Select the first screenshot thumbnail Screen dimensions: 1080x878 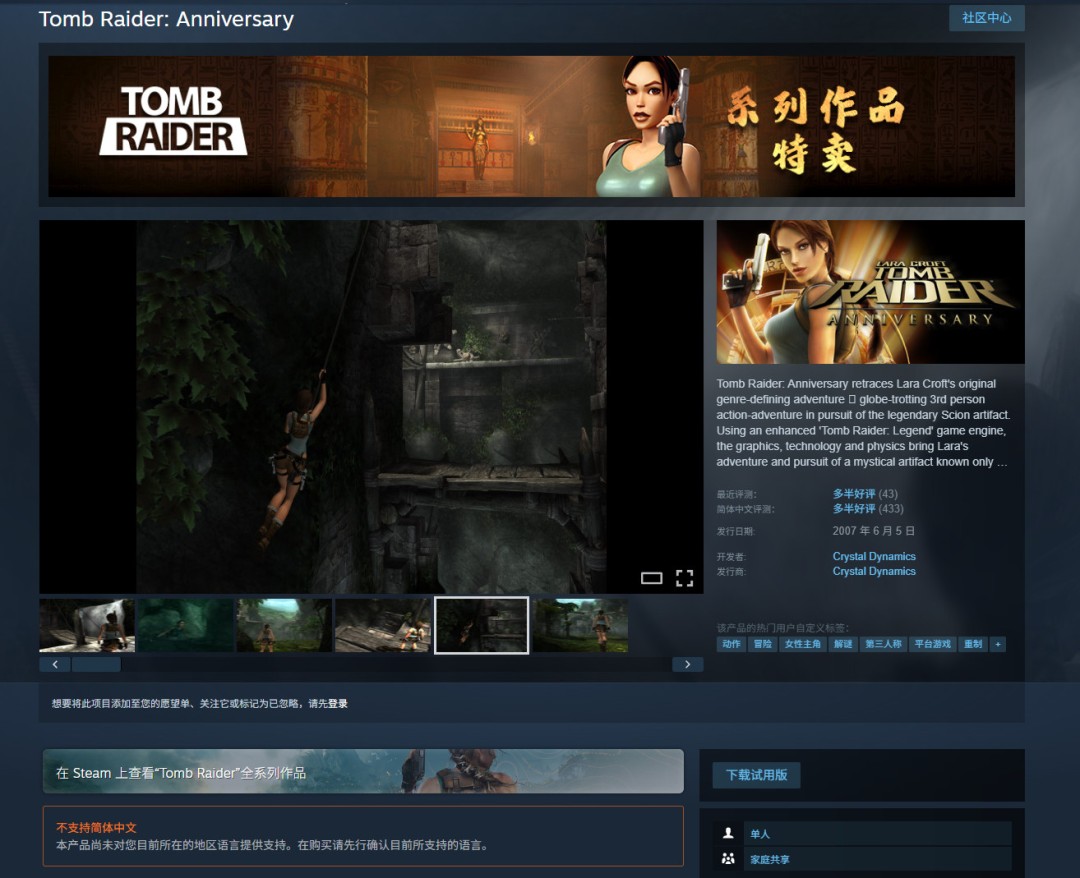pos(87,626)
